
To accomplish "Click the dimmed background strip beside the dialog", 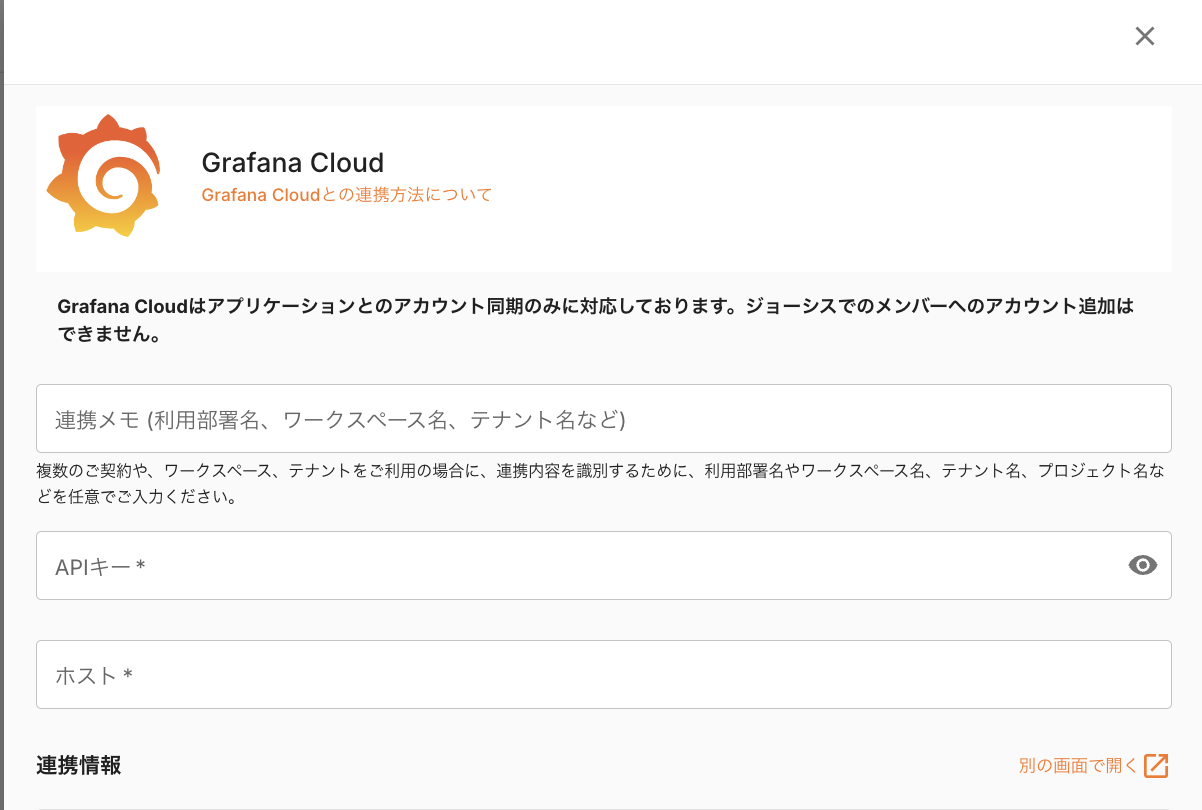I will coord(2,400).
